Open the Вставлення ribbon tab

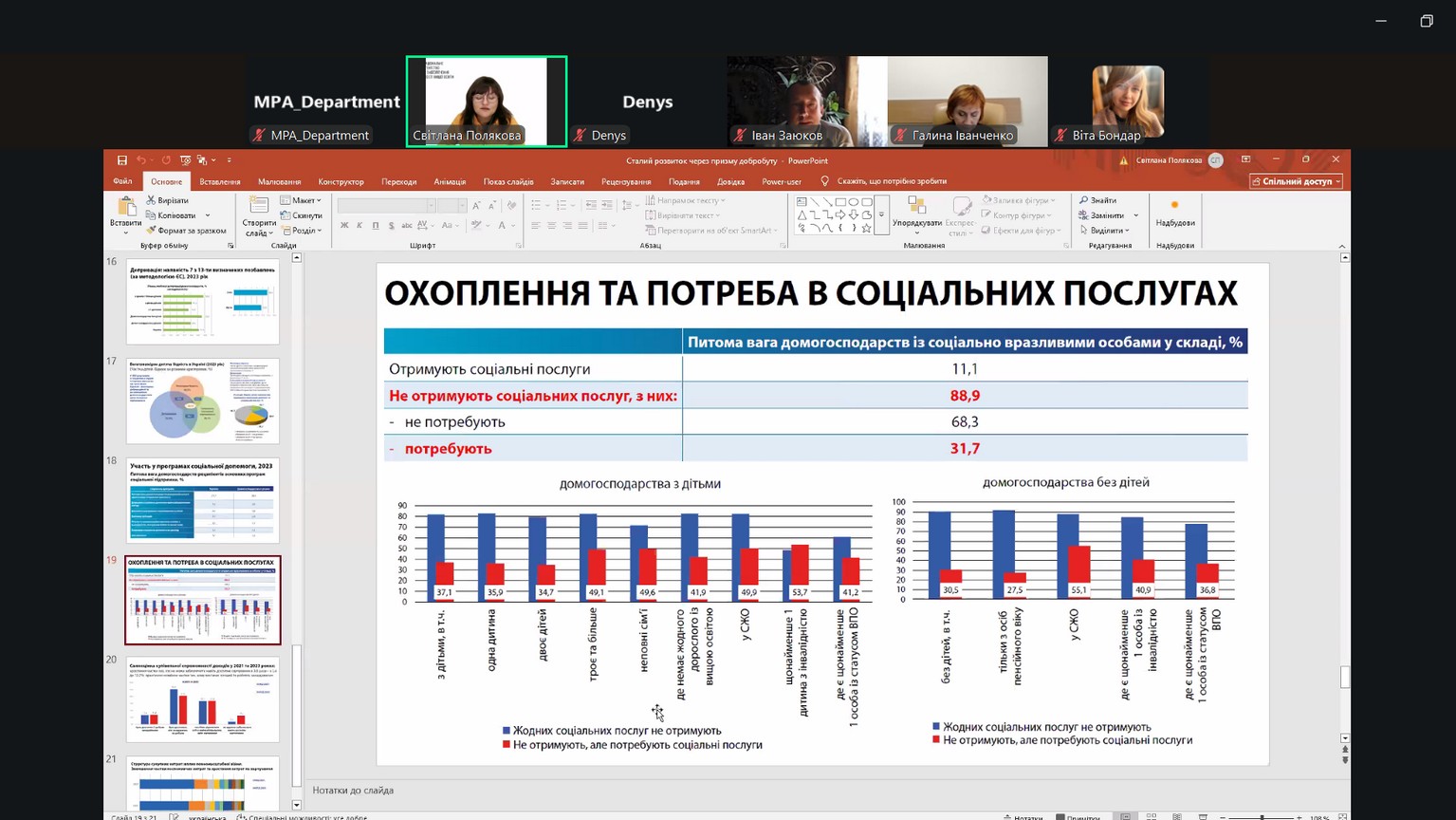(219, 181)
